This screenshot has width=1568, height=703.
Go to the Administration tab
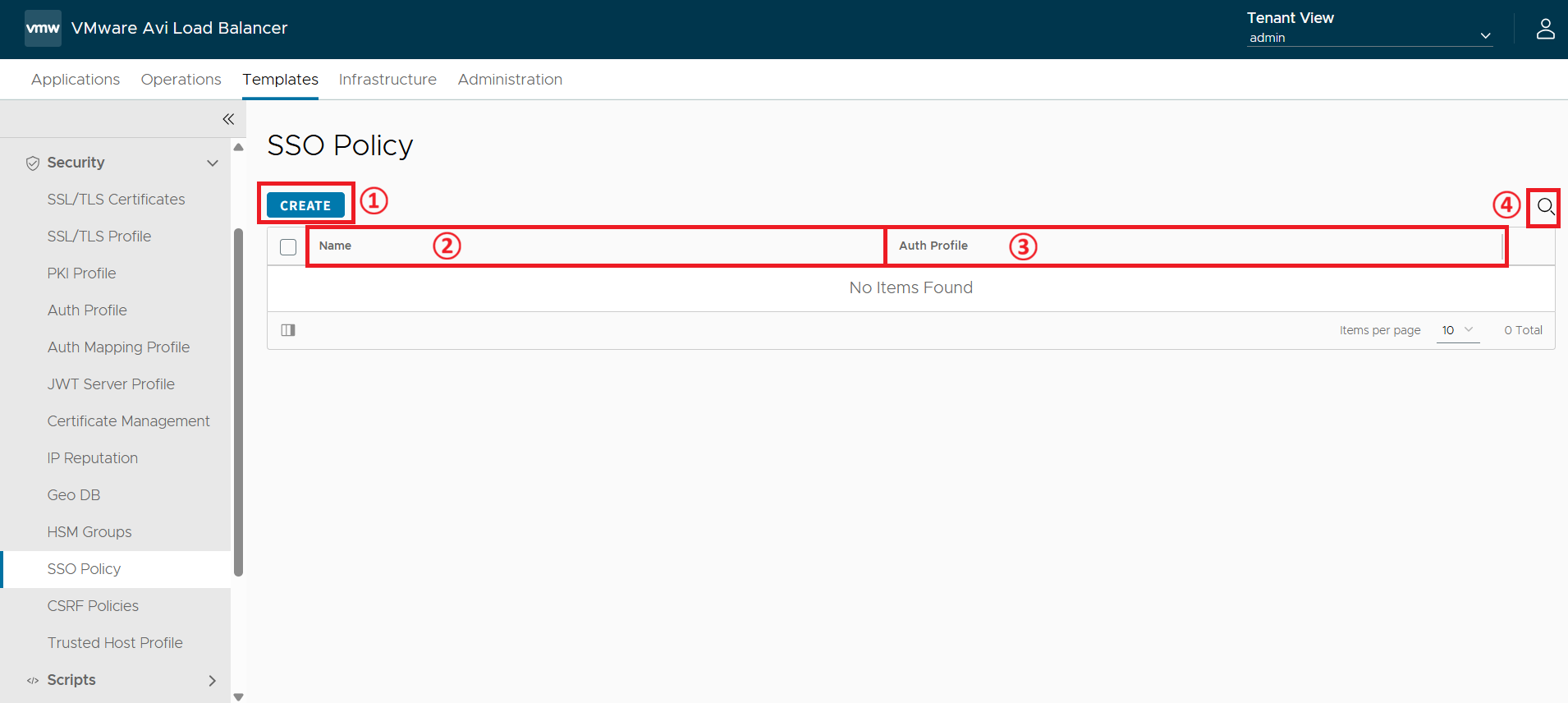coord(510,80)
